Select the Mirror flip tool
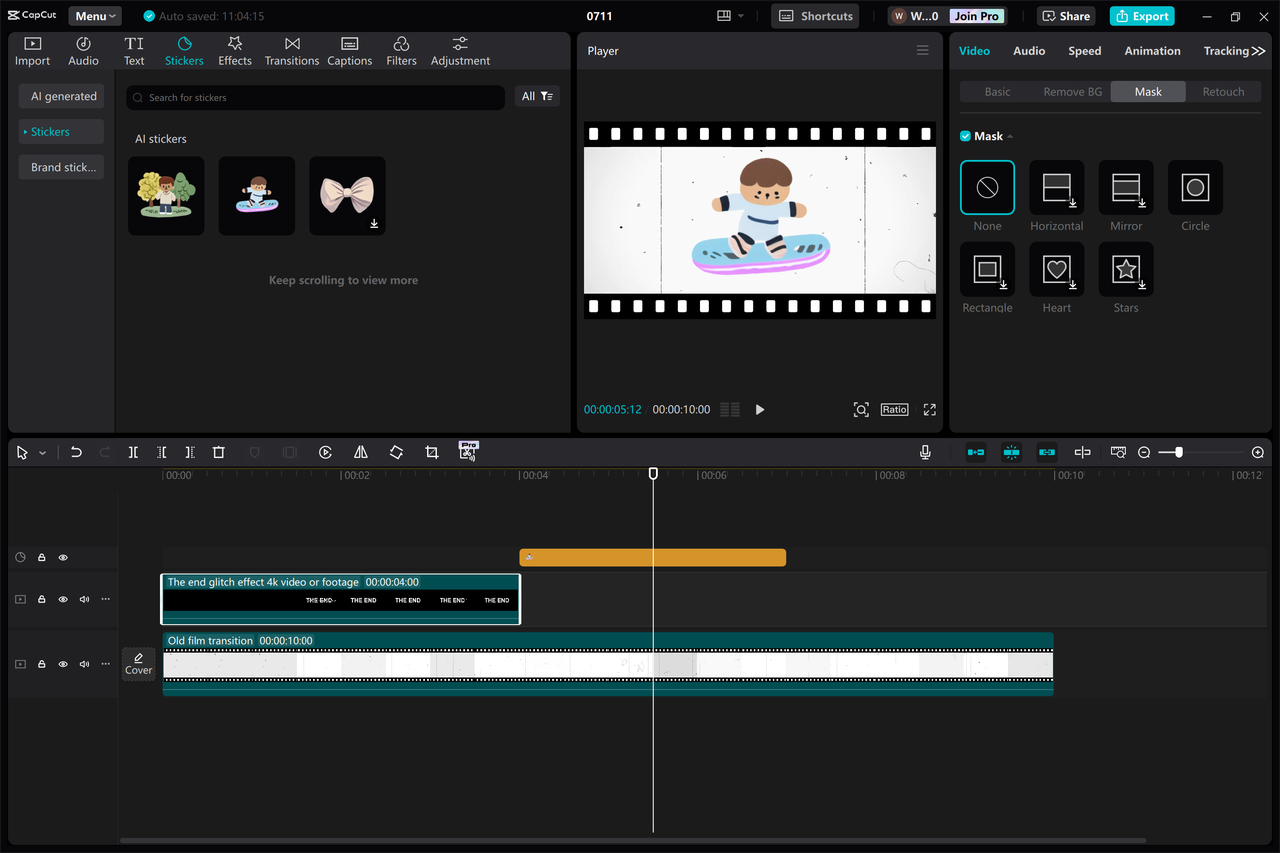This screenshot has width=1280, height=853. (x=360, y=452)
